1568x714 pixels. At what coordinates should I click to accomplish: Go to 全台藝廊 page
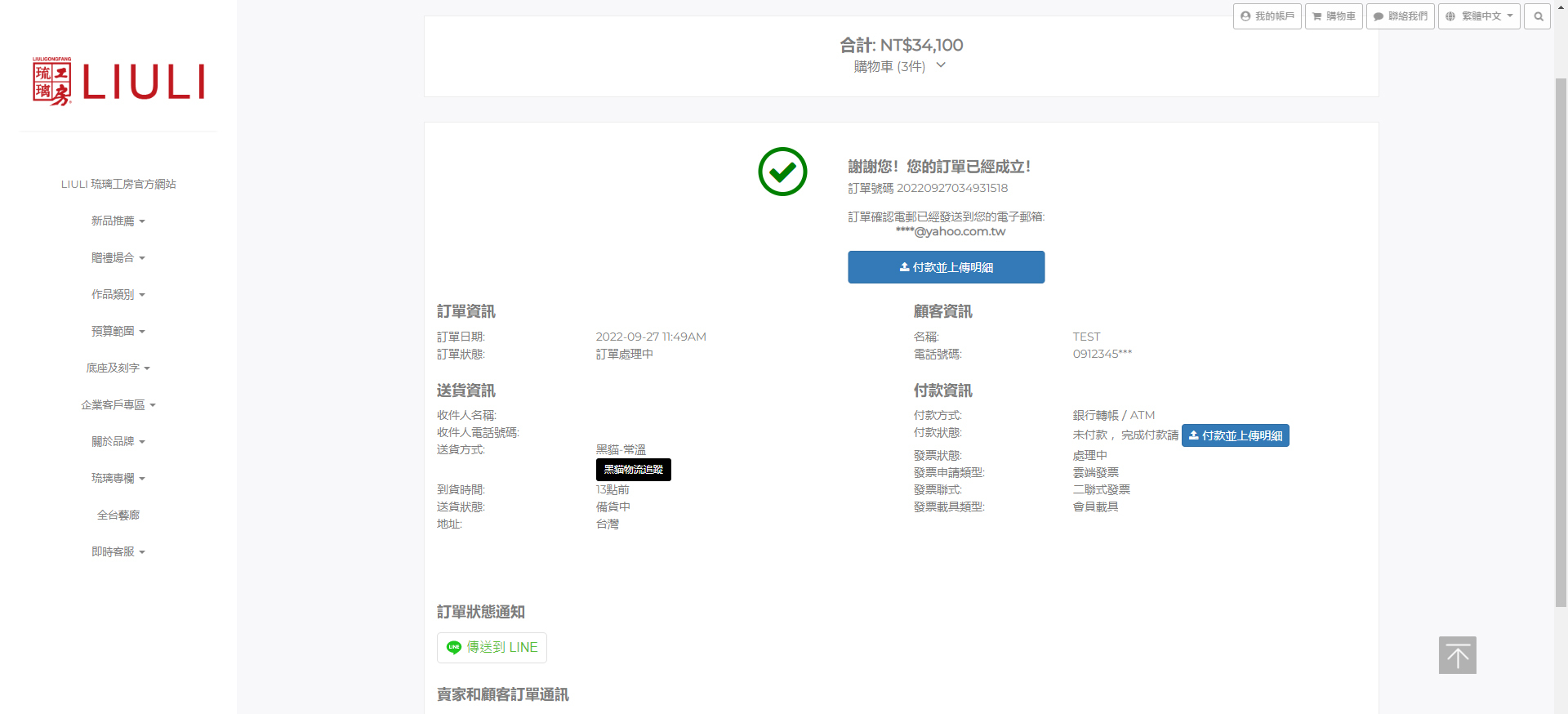pyautogui.click(x=118, y=515)
